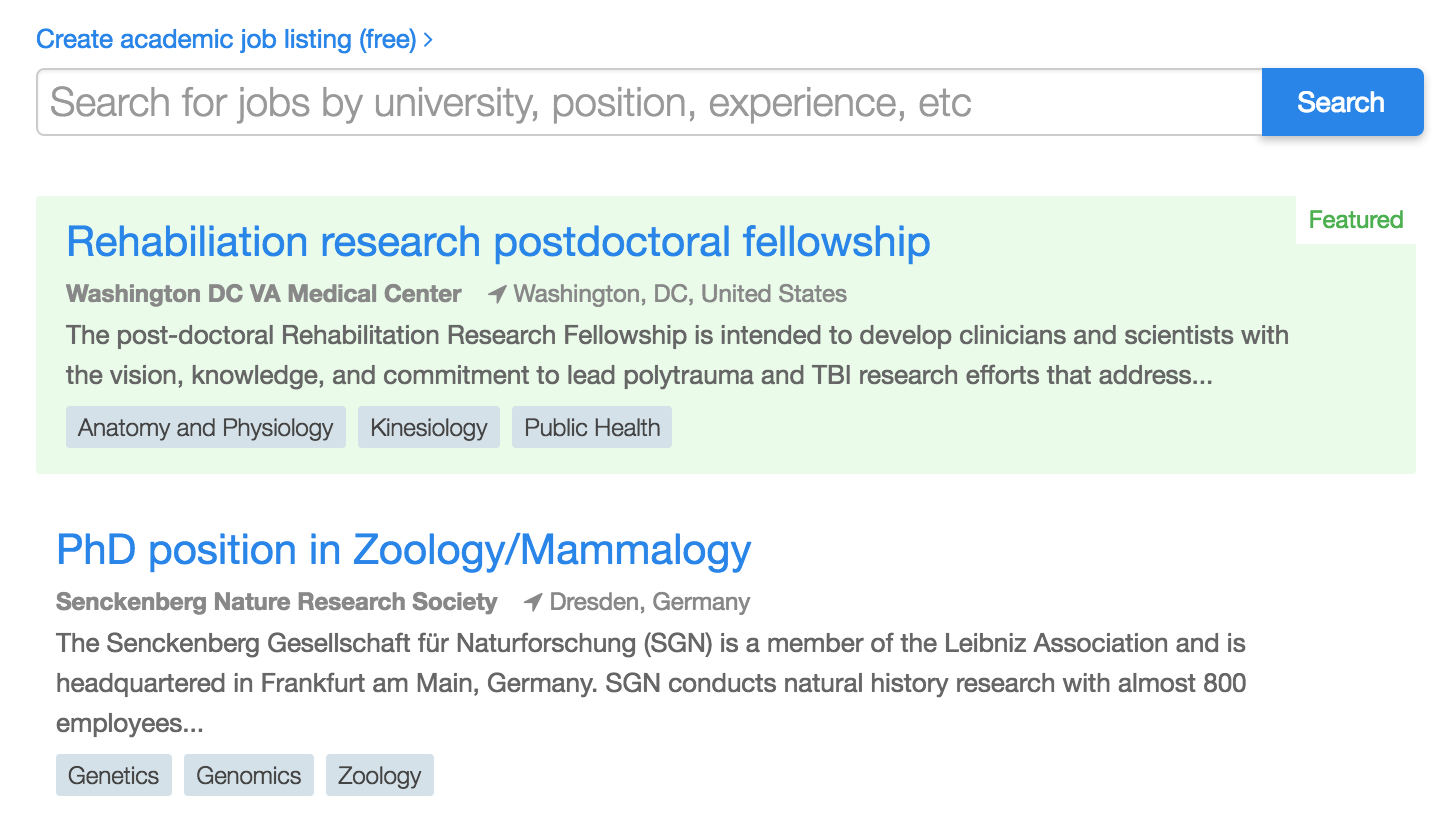Screen dimensions: 1456x822
Task: Choose the Zoology tag
Action: coord(380,776)
